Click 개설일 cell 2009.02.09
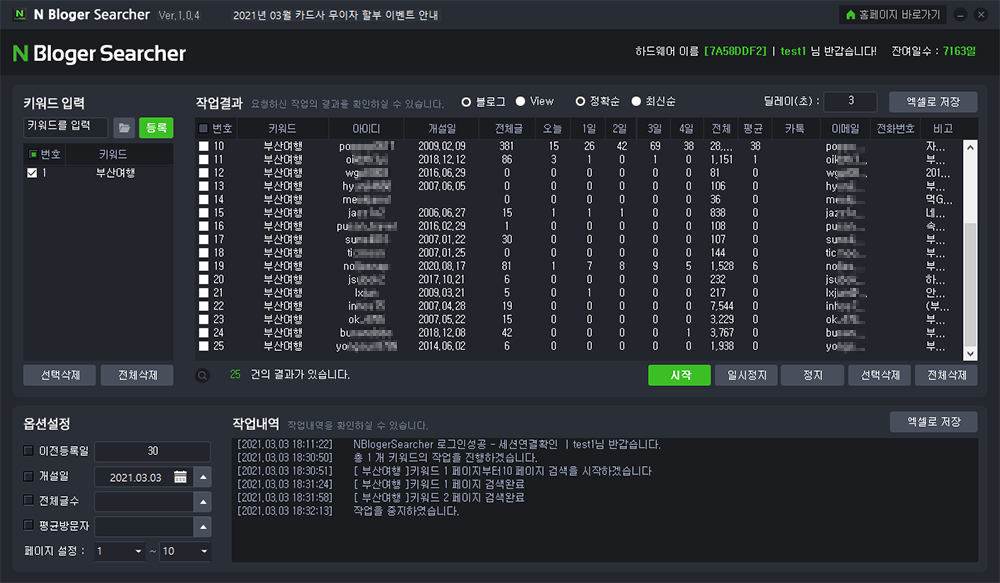 tap(442, 146)
